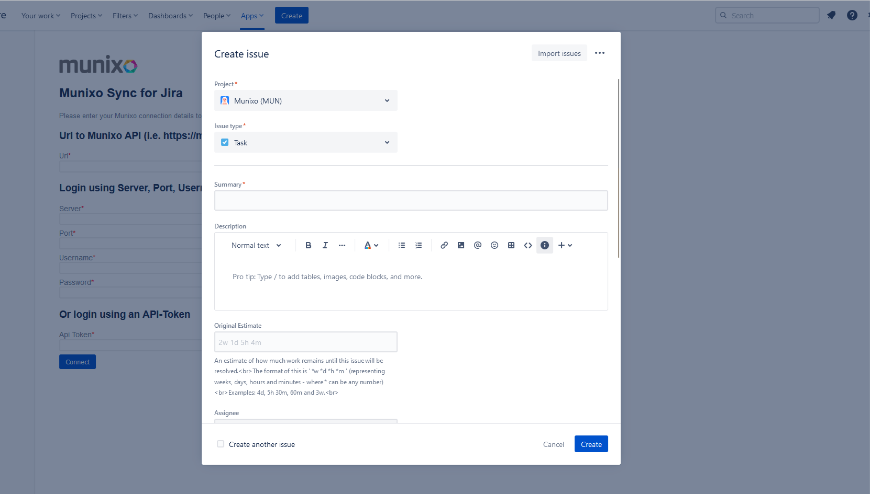Open the Filters menu
The height and width of the screenshot is (494, 870).
pyautogui.click(x=125, y=16)
